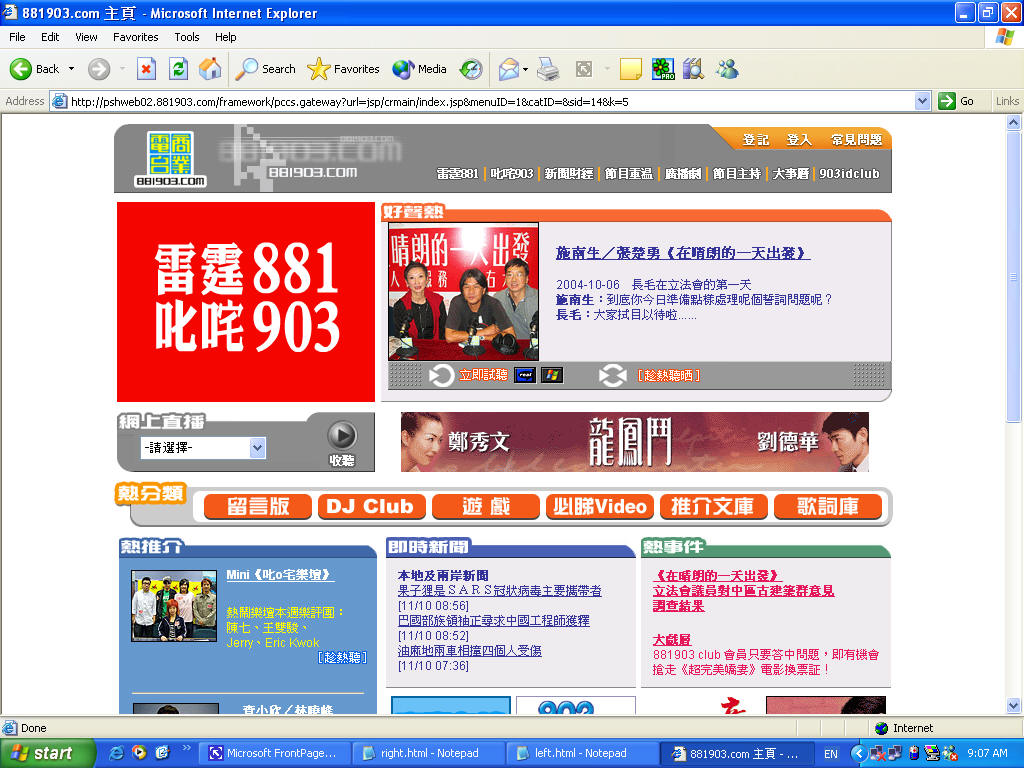The image size is (1024, 768).
Task: Click the 趁熱聽晒 link in 好聲熱
Action: pyautogui.click(x=669, y=376)
